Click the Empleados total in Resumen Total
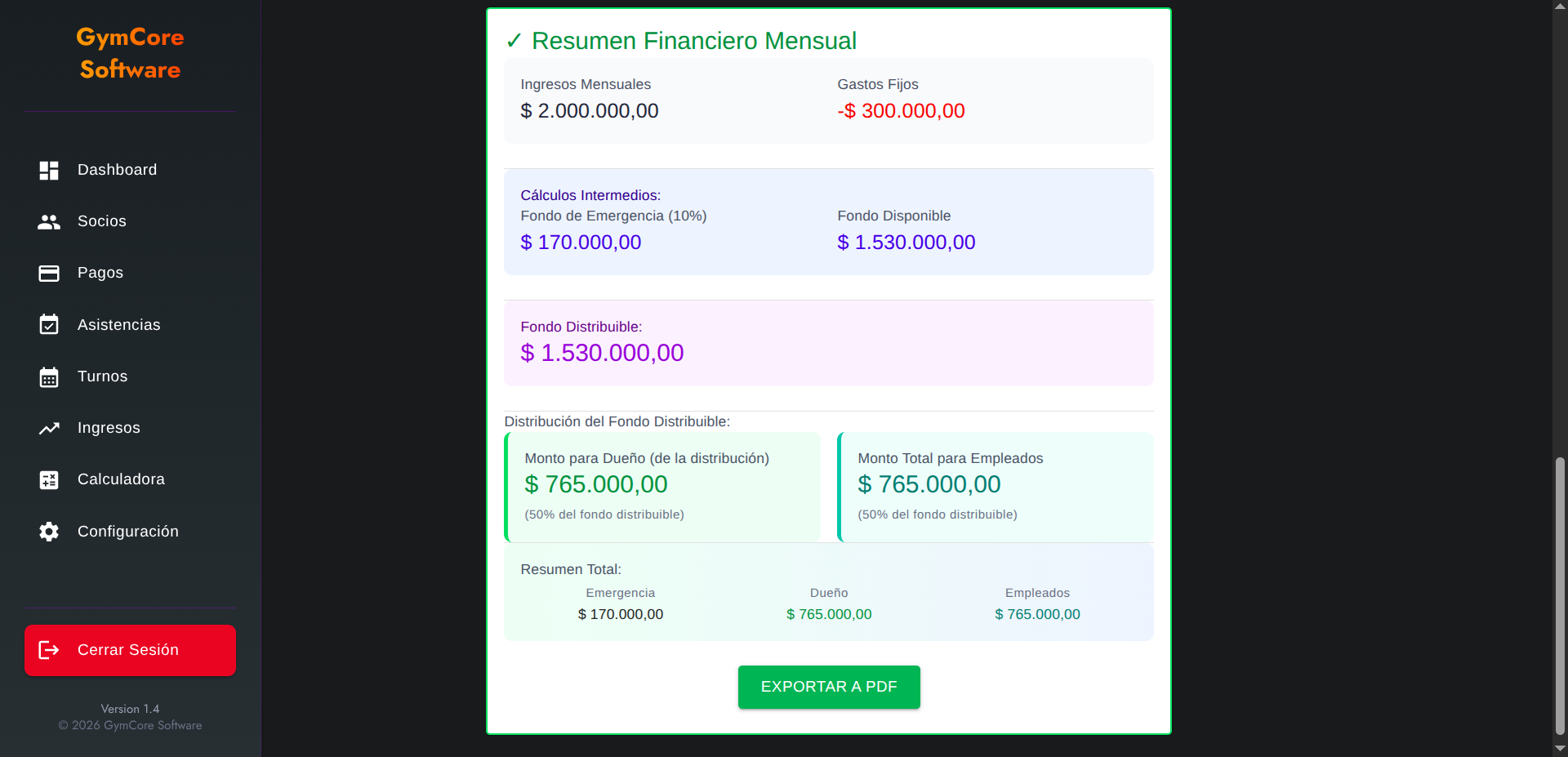1568x757 pixels. pyautogui.click(x=1037, y=614)
